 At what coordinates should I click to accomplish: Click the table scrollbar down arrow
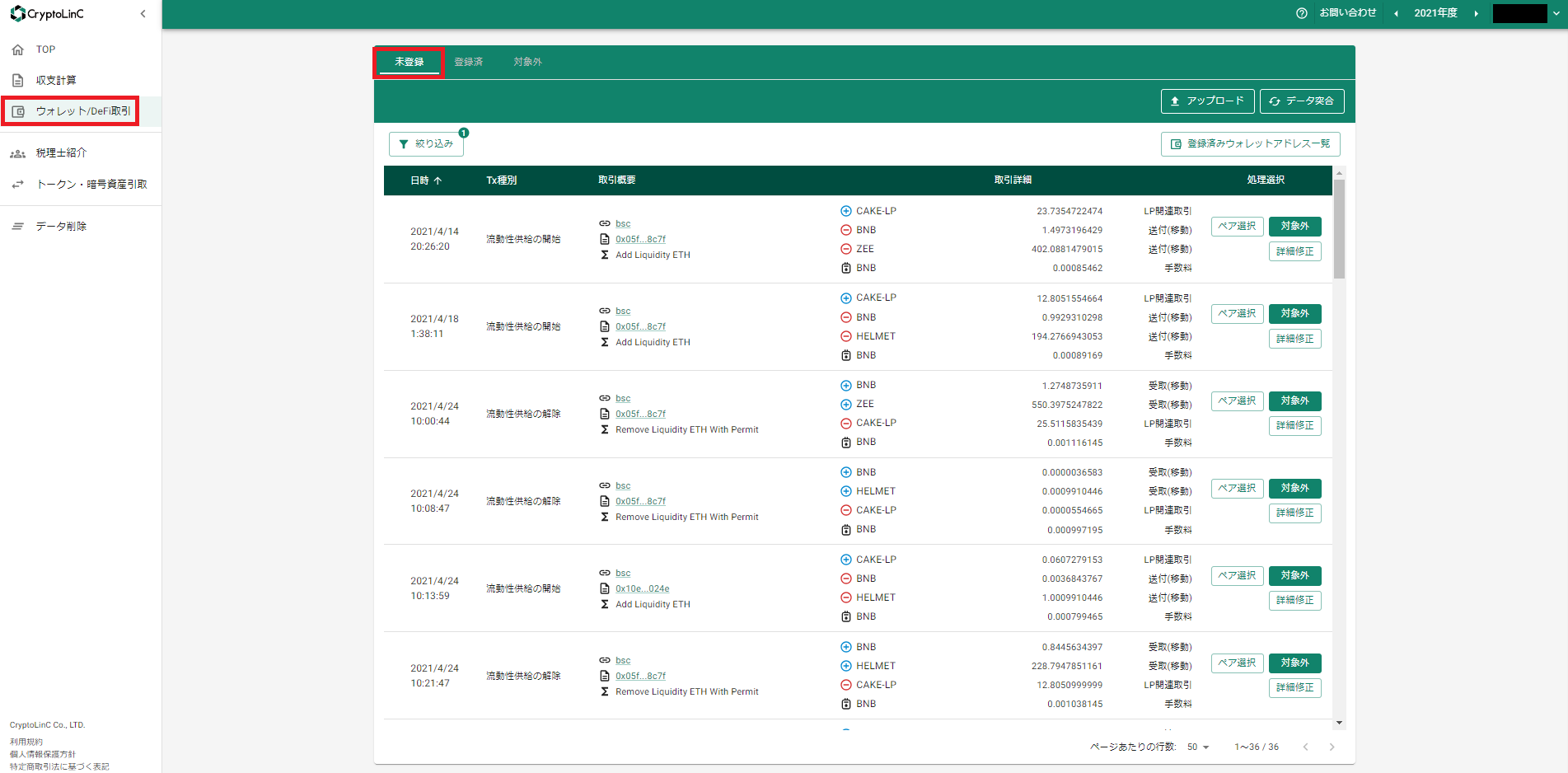pyautogui.click(x=1339, y=723)
